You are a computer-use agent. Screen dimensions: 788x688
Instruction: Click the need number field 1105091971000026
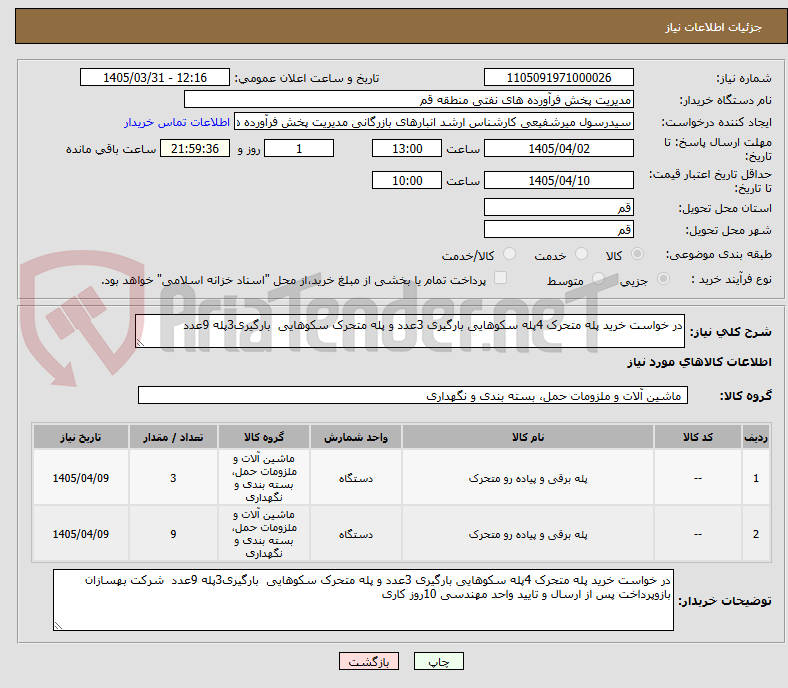(558, 77)
